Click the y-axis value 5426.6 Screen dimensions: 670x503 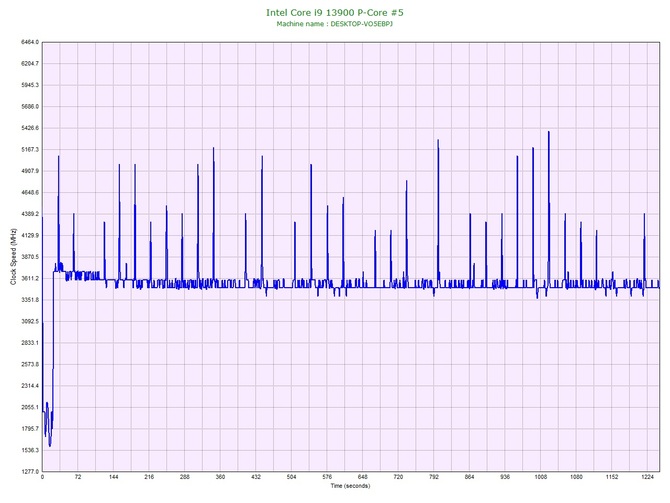point(30,128)
